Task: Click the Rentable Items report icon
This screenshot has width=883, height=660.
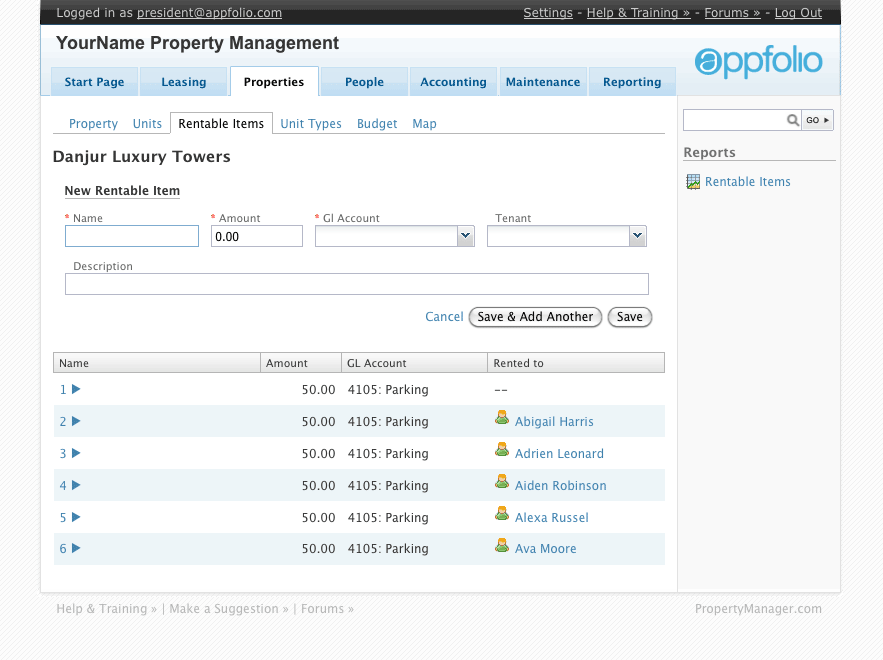Action: pyautogui.click(x=693, y=182)
